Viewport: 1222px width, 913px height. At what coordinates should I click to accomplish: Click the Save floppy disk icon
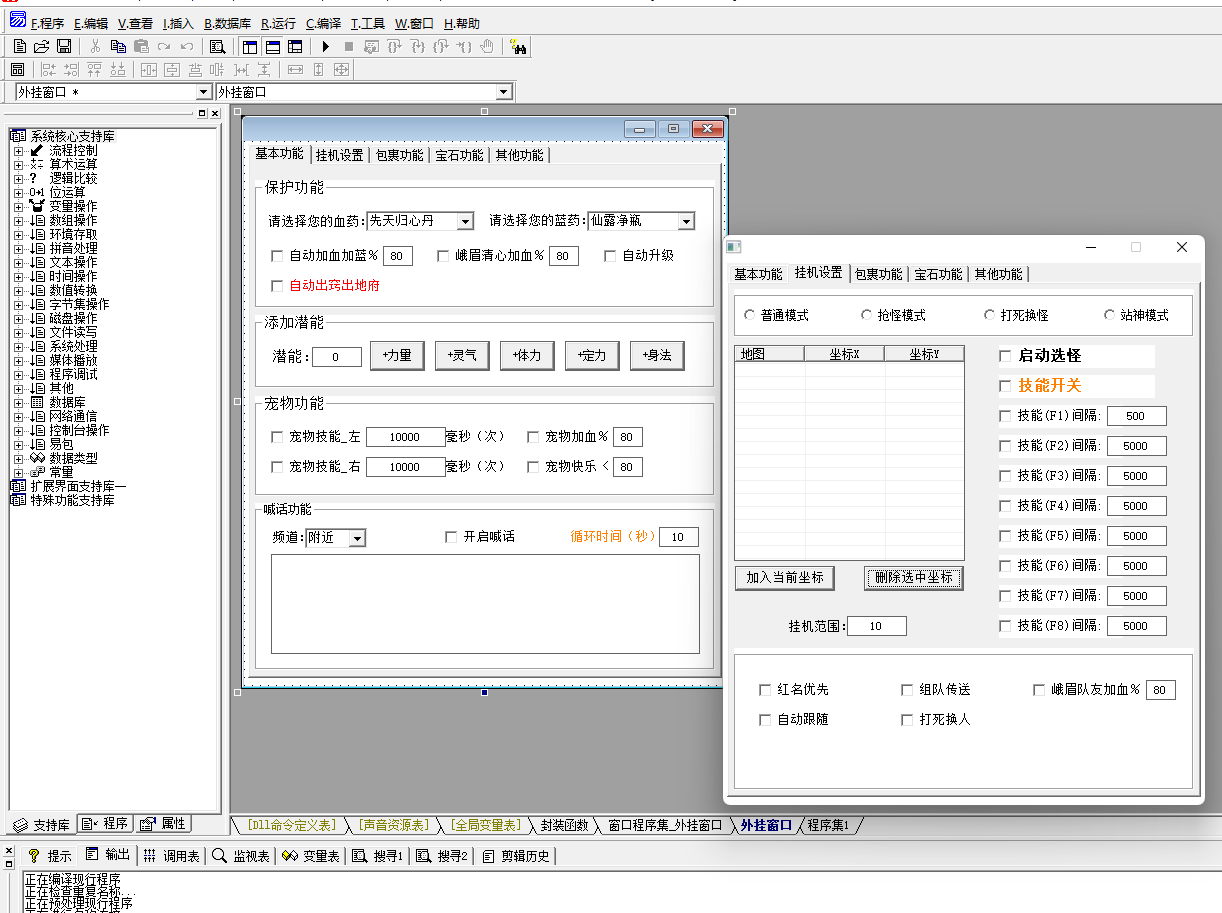pyautogui.click(x=64, y=46)
